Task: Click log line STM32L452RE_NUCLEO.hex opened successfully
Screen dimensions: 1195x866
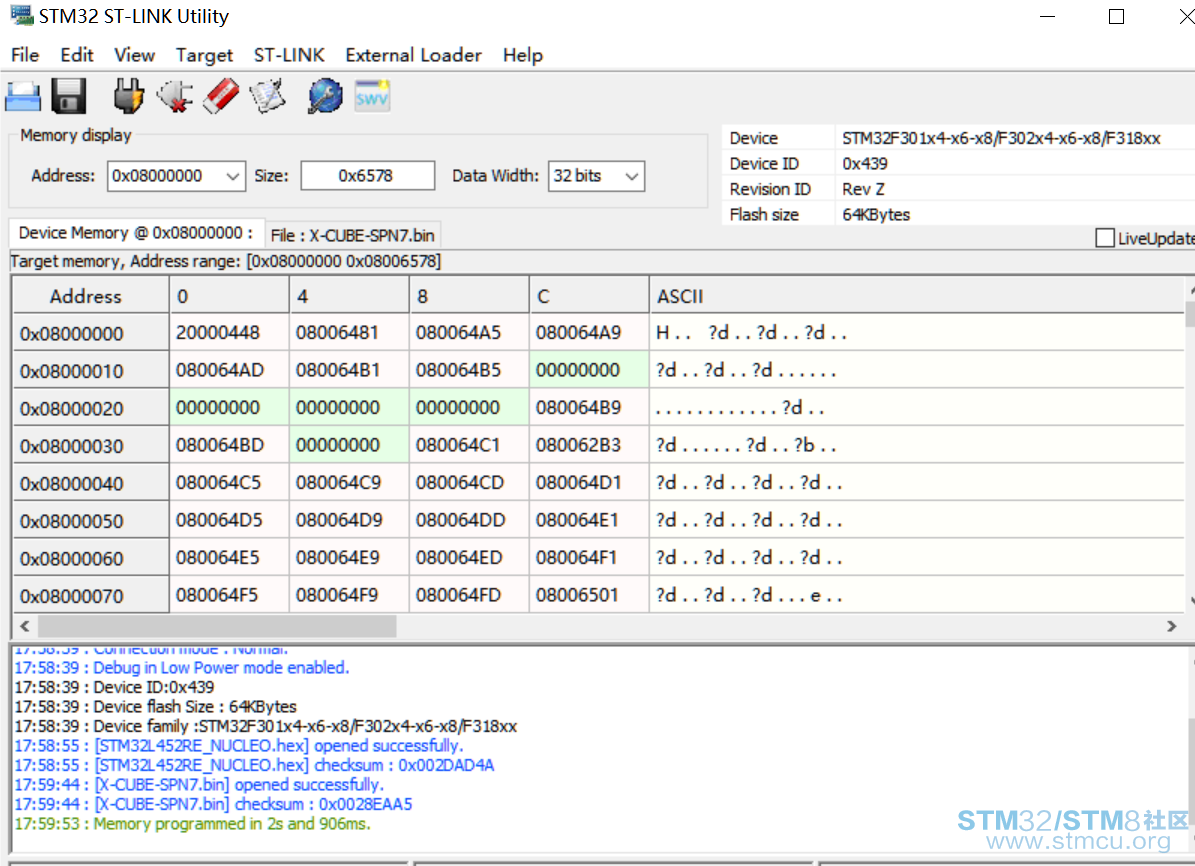Action: pyautogui.click(x=239, y=746)
